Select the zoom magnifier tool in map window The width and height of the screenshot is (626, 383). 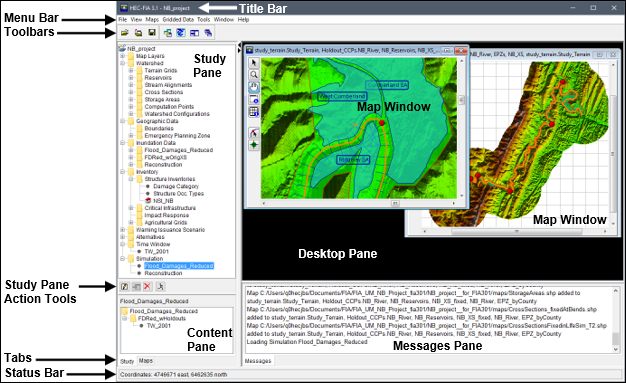click(x=254, y=75)
